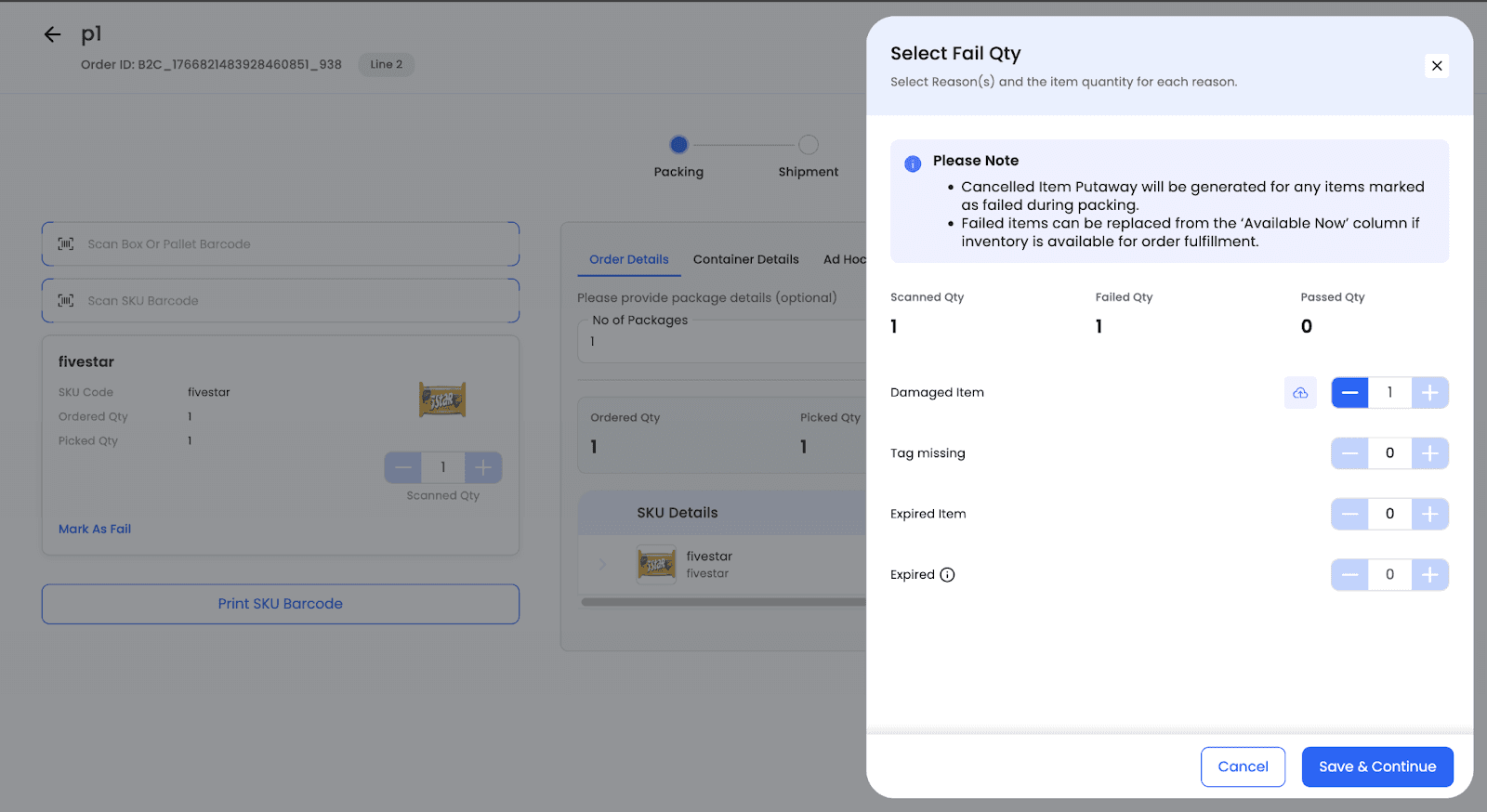The height and width of the screenshot is (812, 1487).
Task: Close the Select Fail Qty dialog
Action: point(1436,66)
